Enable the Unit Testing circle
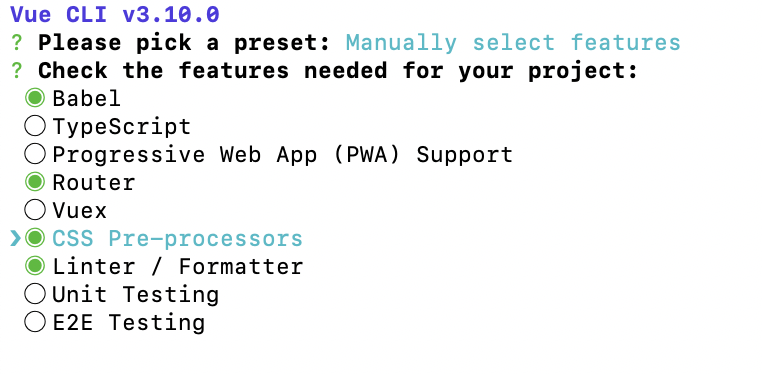762x374 pixels. coord(35,294)
